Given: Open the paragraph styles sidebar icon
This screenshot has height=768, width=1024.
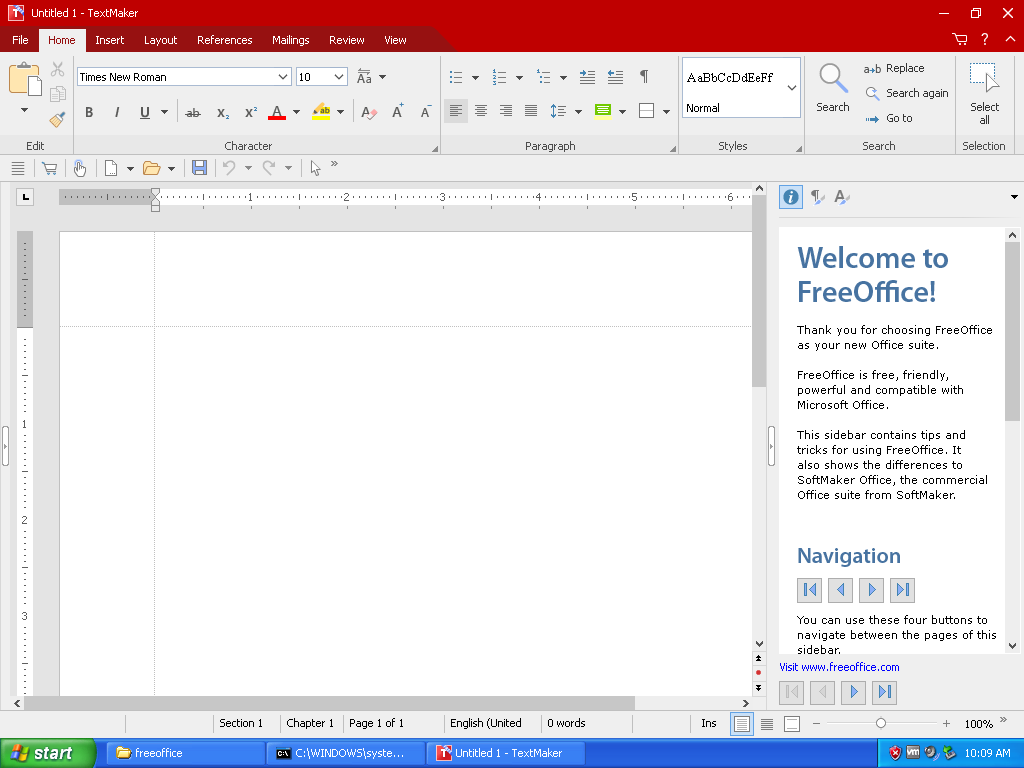Looking at the screenshot, I should 816,197.
